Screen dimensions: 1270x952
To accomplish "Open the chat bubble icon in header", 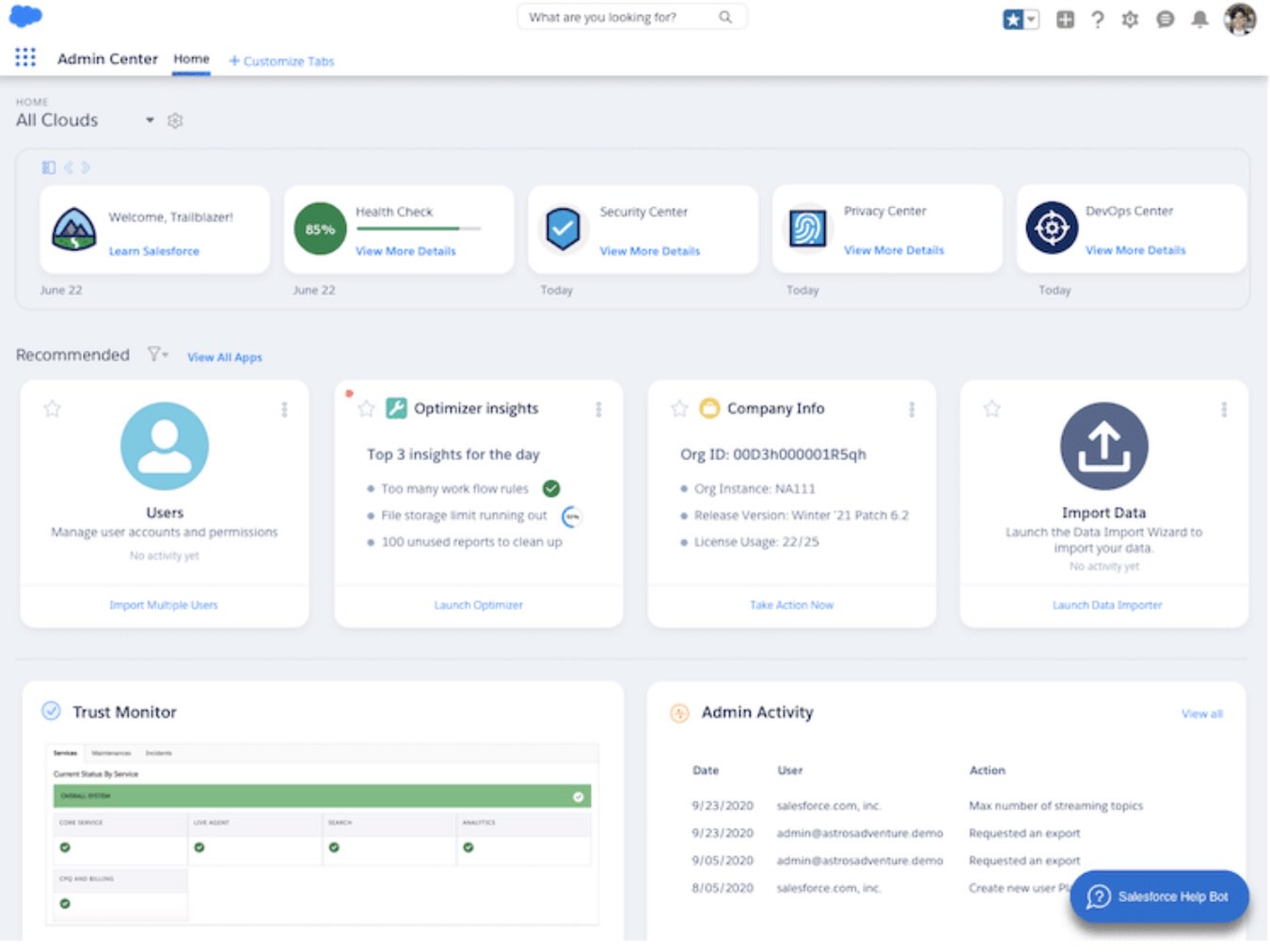I will (1165, 20).
